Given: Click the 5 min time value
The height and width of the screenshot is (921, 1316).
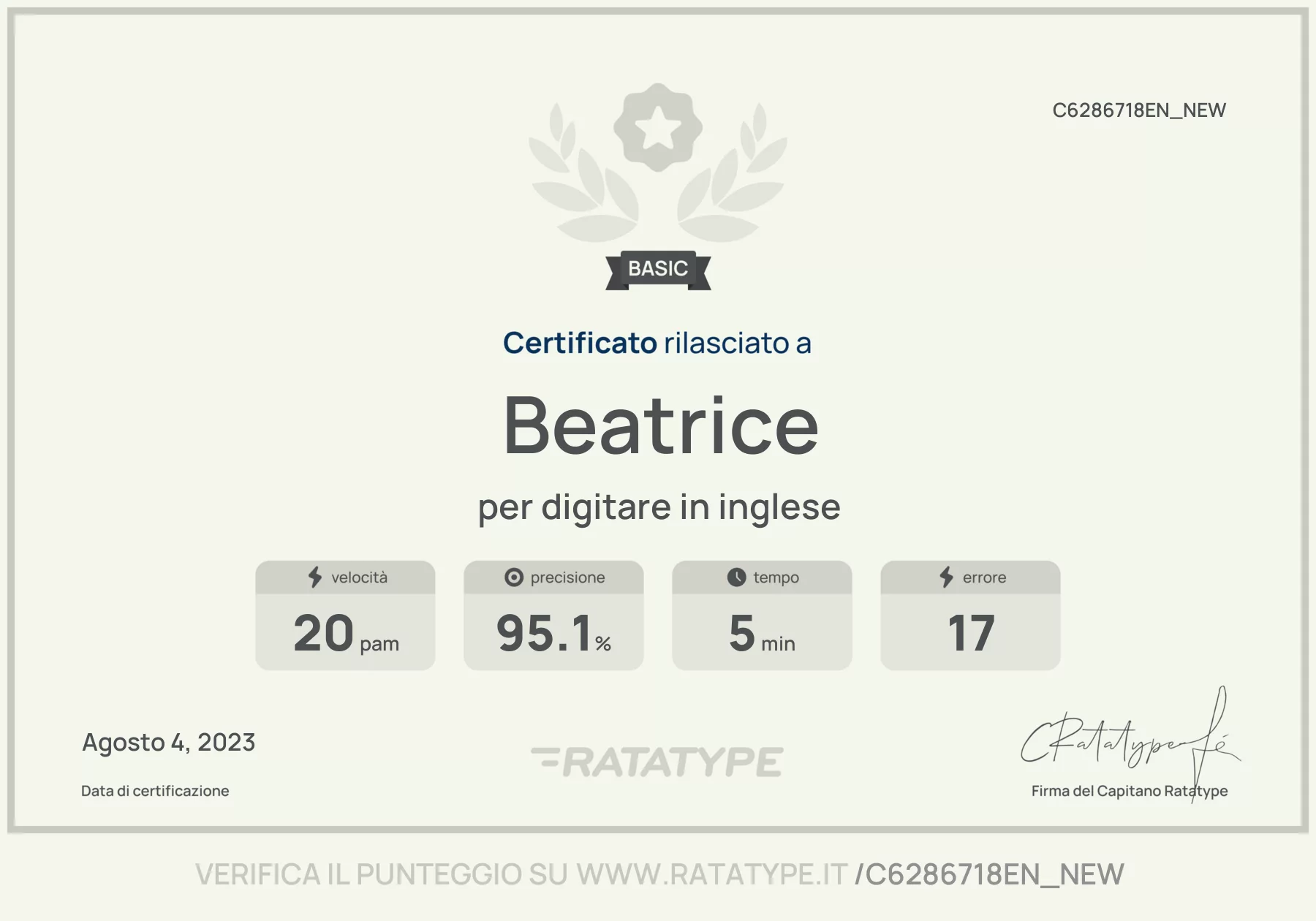Looking at the screenshot, I should tap(762, 633).
